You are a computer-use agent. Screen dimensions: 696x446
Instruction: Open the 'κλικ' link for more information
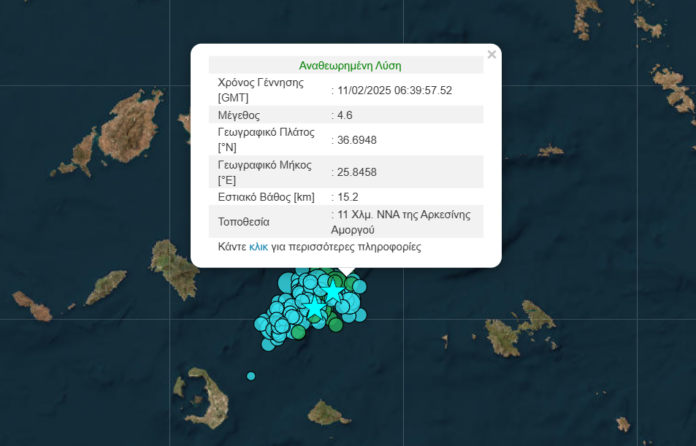pos(258,247)
